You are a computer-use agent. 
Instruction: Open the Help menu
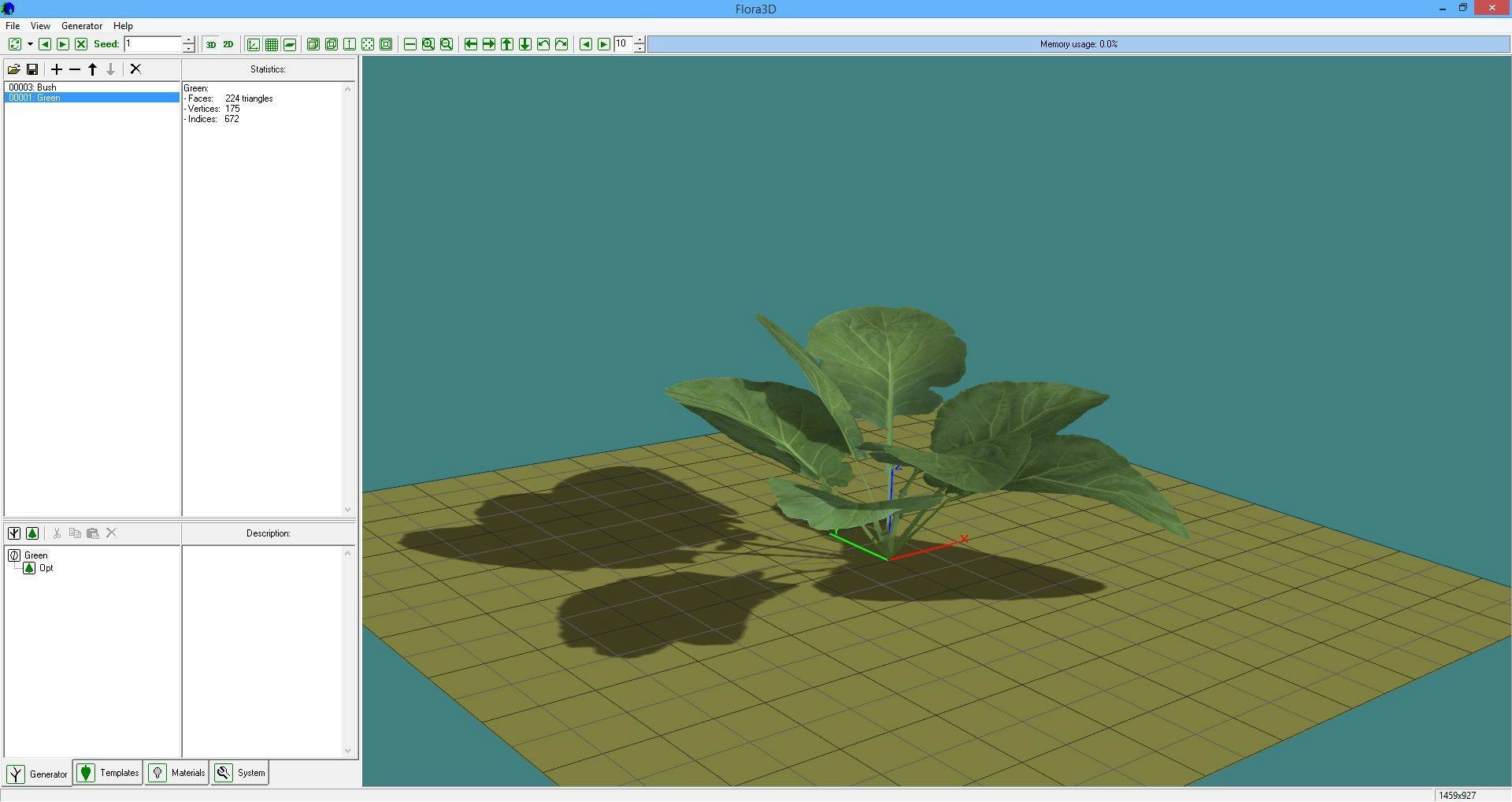point(123,26)
